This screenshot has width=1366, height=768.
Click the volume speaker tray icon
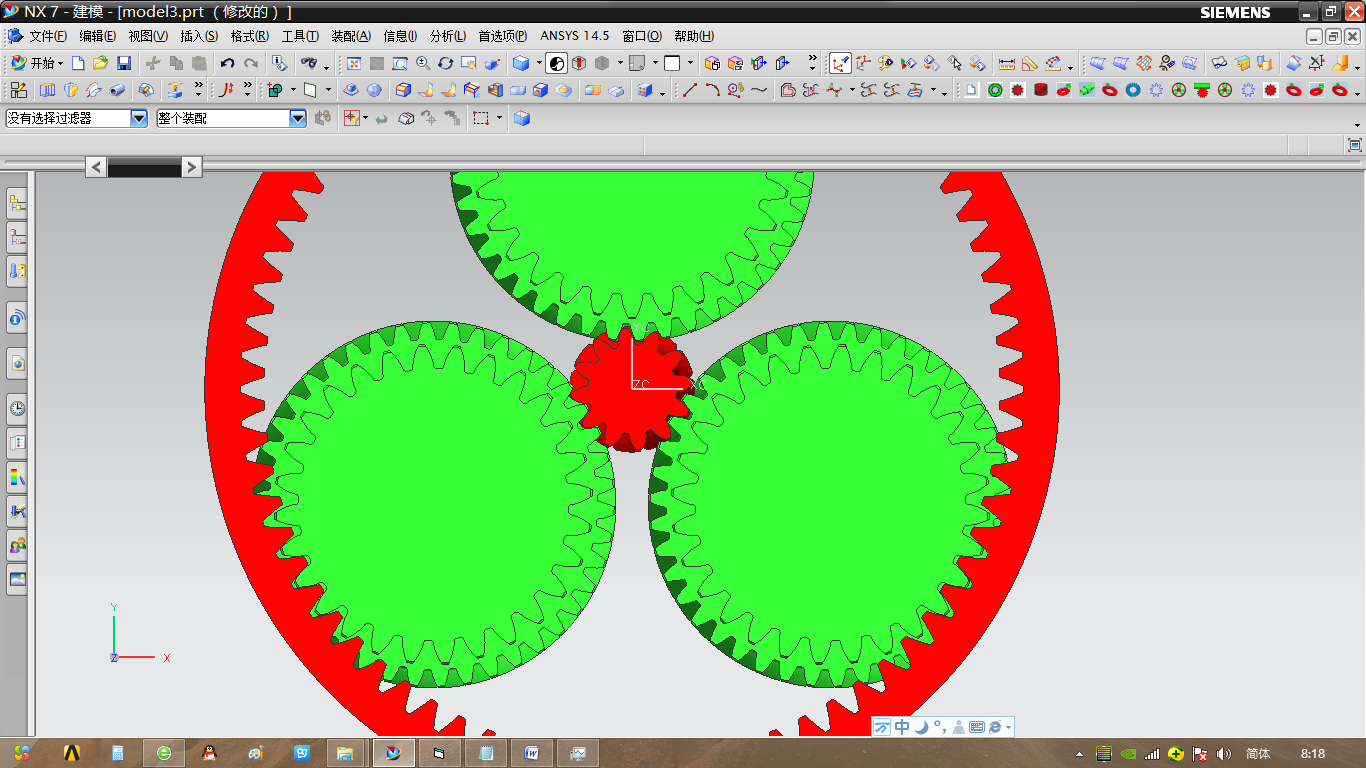tap(1224, 754)
